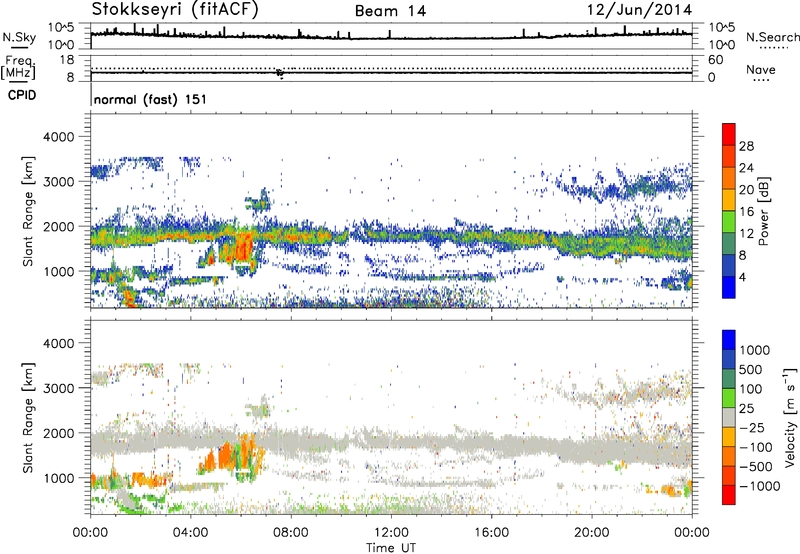The image size is (800, 554).
Task: Click the "normal (fast) 151" mode text
Action: click(x=151, y=99)
